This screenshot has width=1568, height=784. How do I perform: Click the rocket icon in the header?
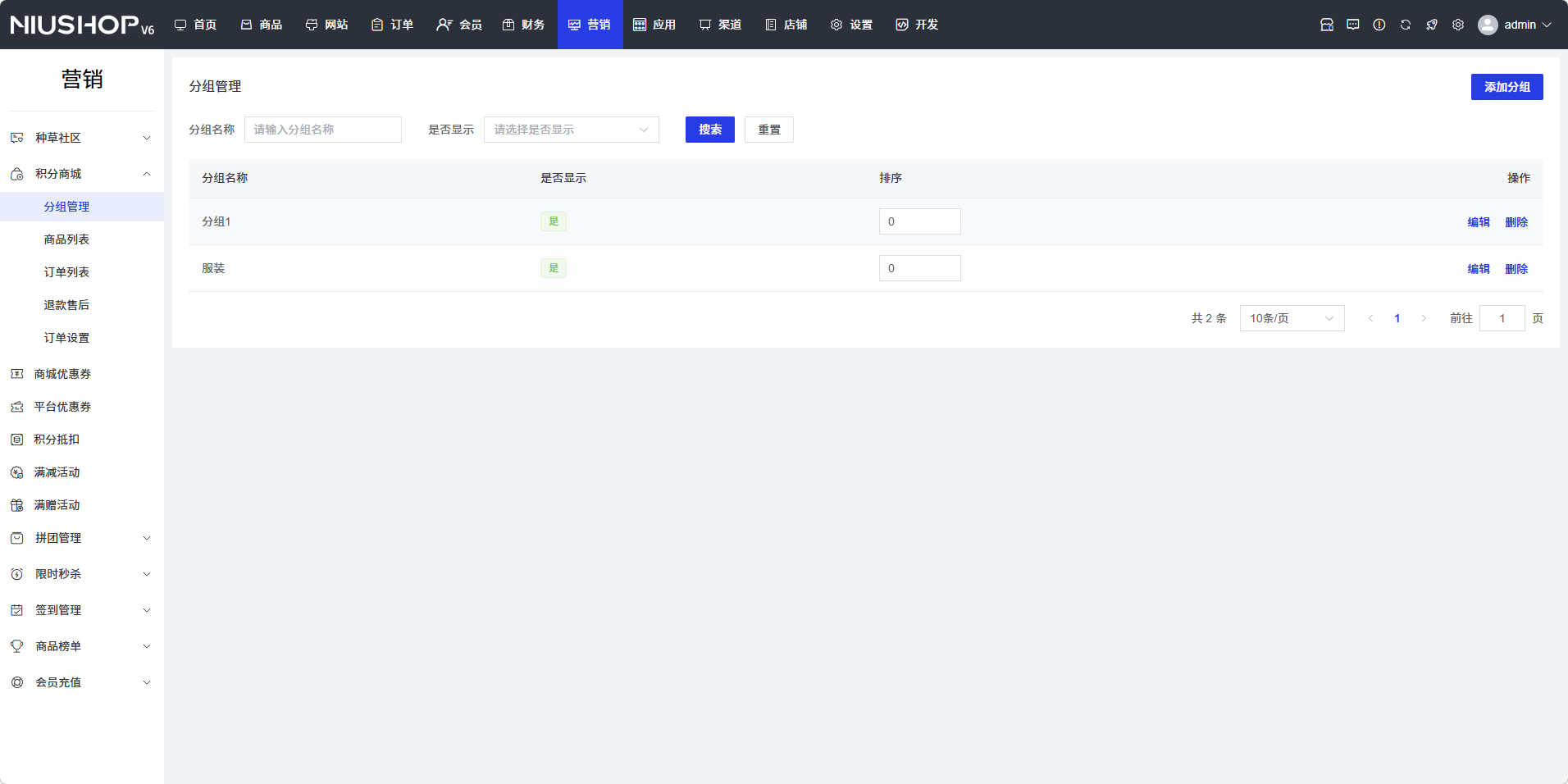tap(1431, 25)
